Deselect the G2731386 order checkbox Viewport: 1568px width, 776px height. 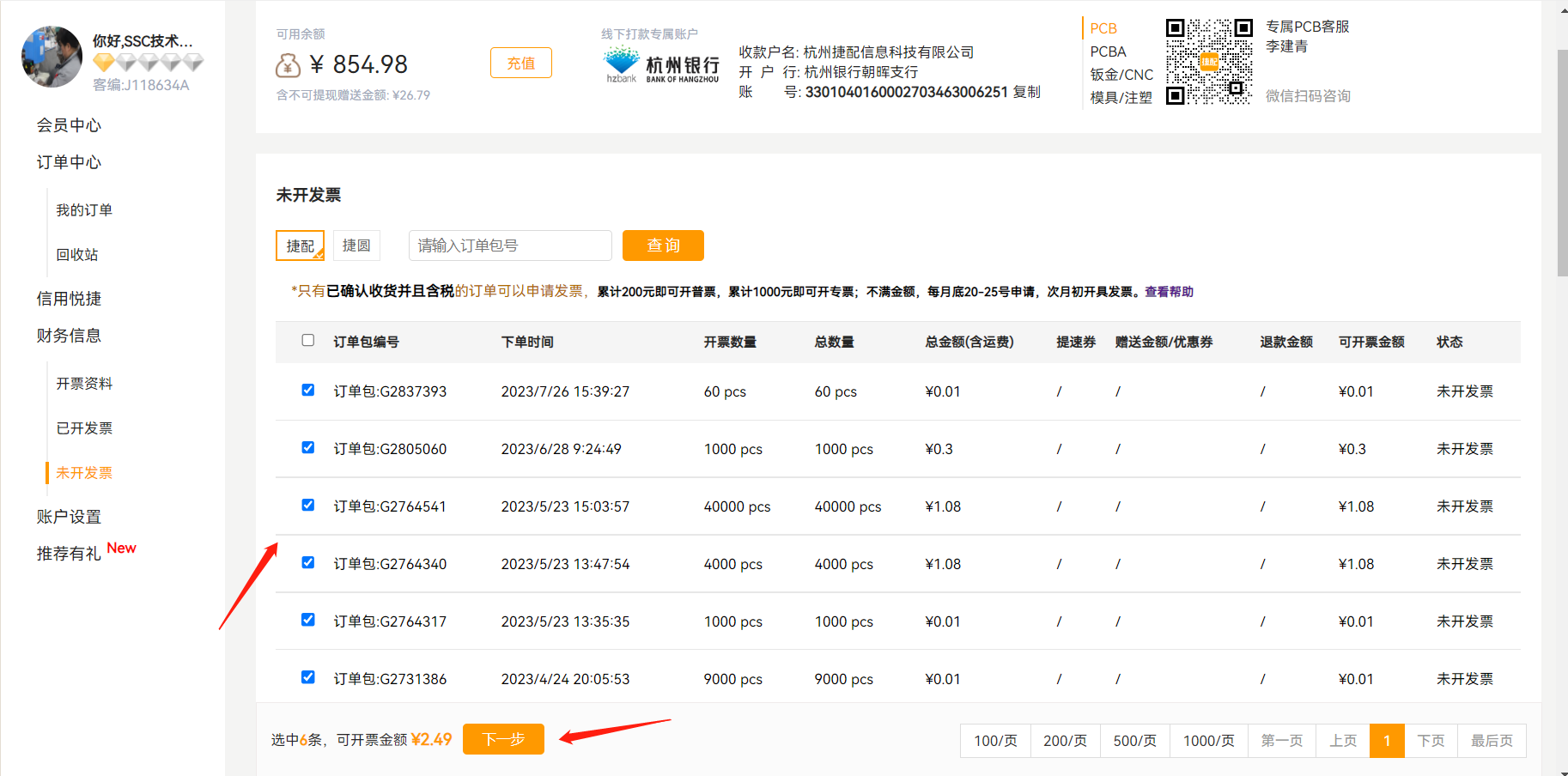click(x=308, y=677)
